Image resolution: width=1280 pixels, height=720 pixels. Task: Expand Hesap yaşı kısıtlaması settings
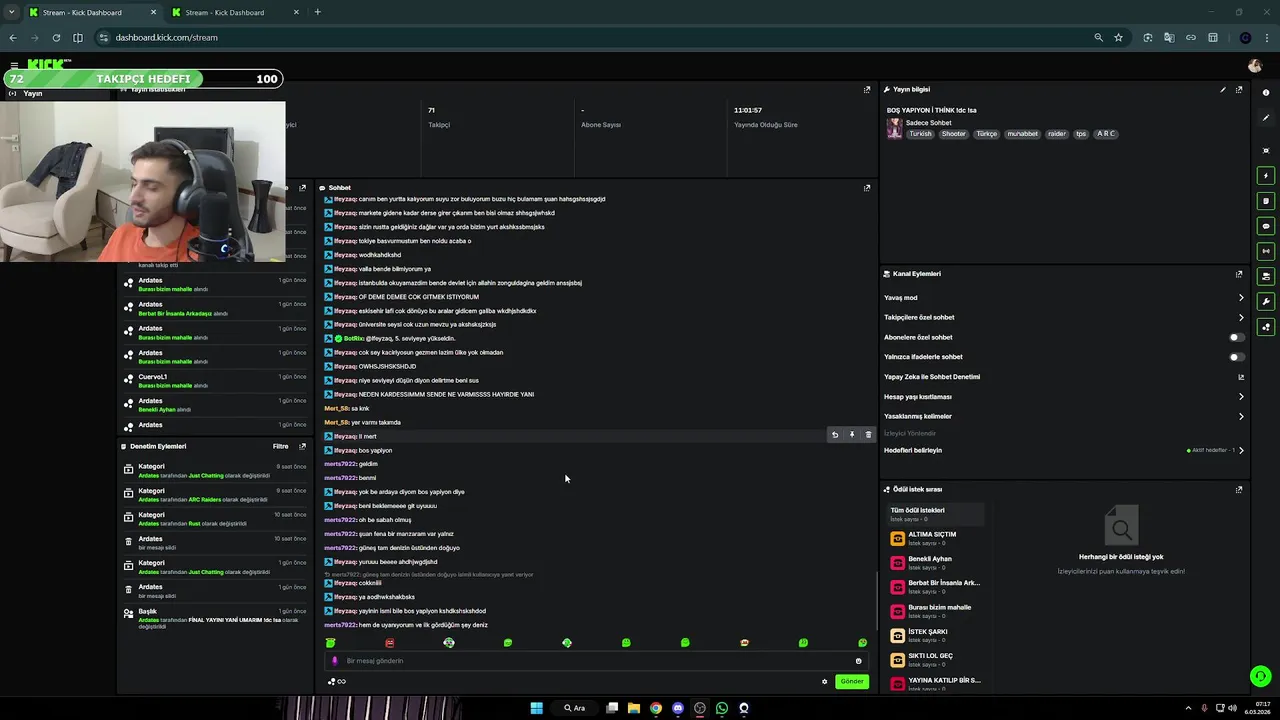[1241, 397]
